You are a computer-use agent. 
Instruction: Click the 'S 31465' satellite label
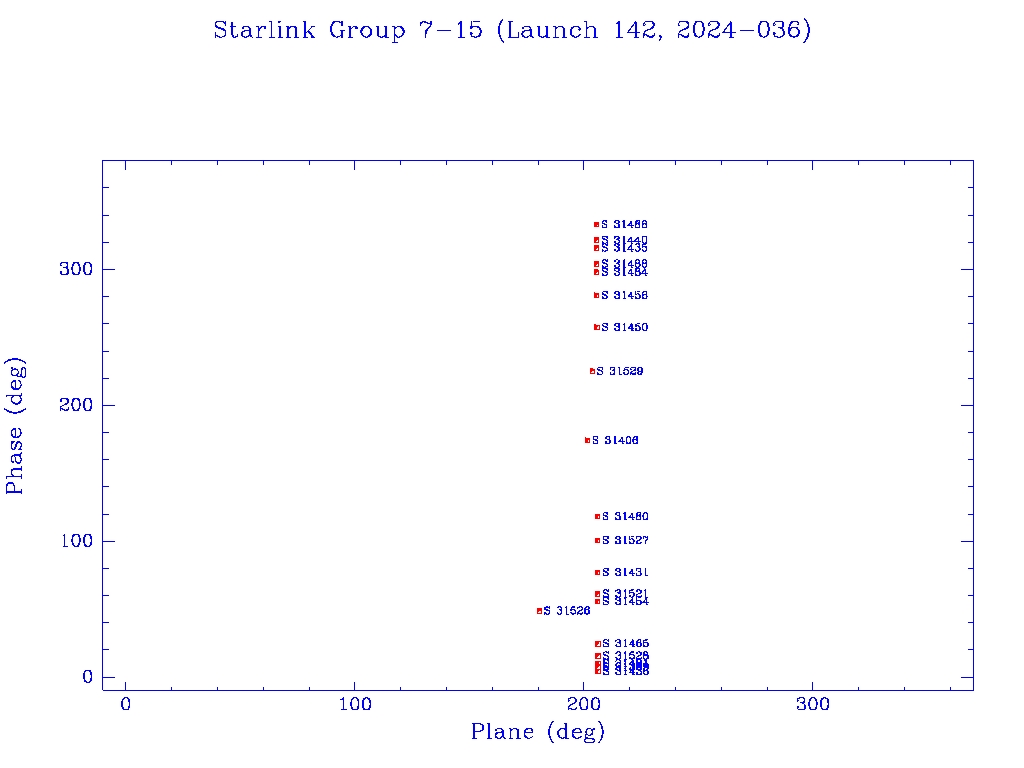(x=626, y=643)
